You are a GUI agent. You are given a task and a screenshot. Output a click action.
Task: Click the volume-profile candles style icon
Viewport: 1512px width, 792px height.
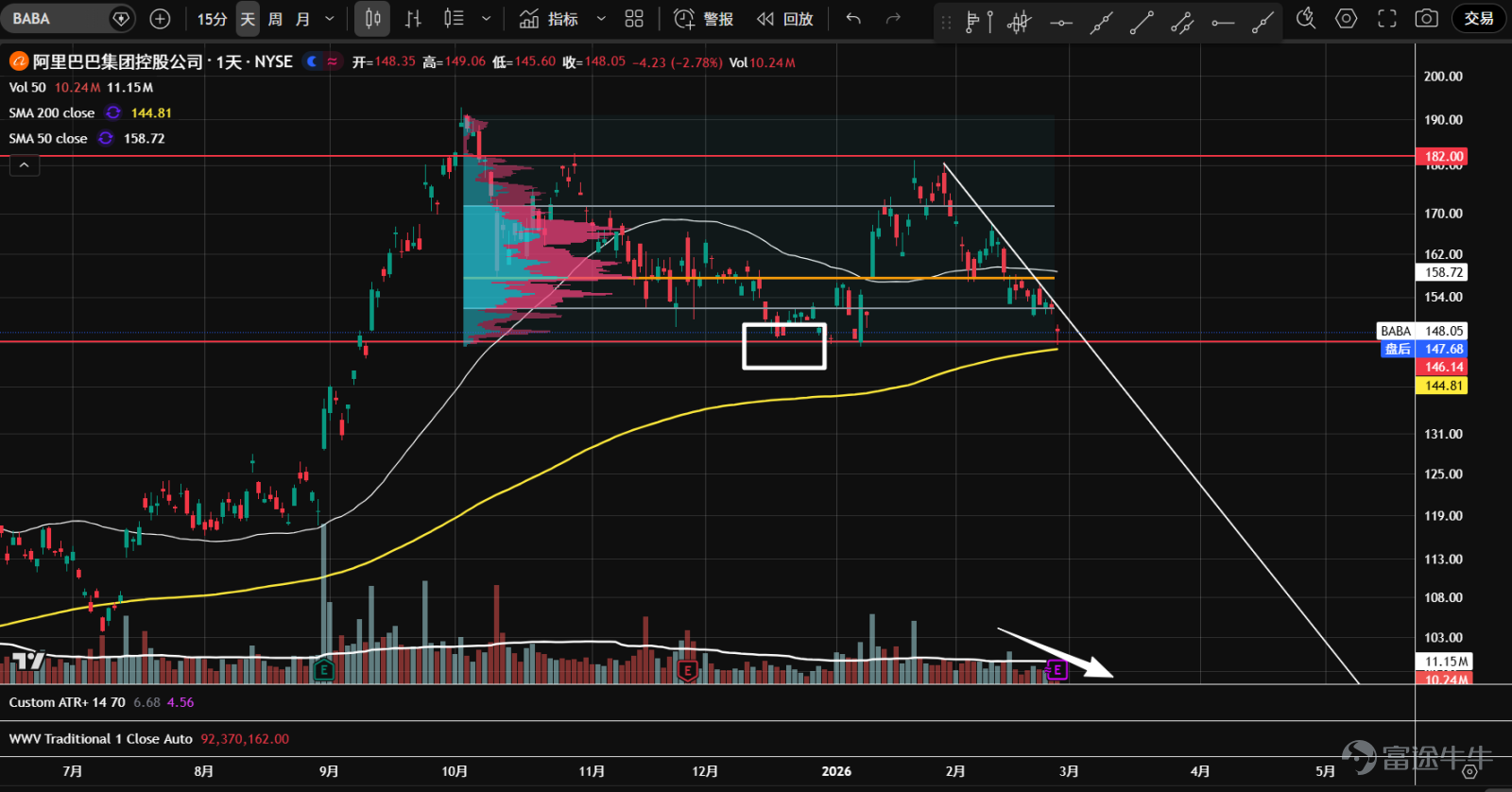coord(454,19)
